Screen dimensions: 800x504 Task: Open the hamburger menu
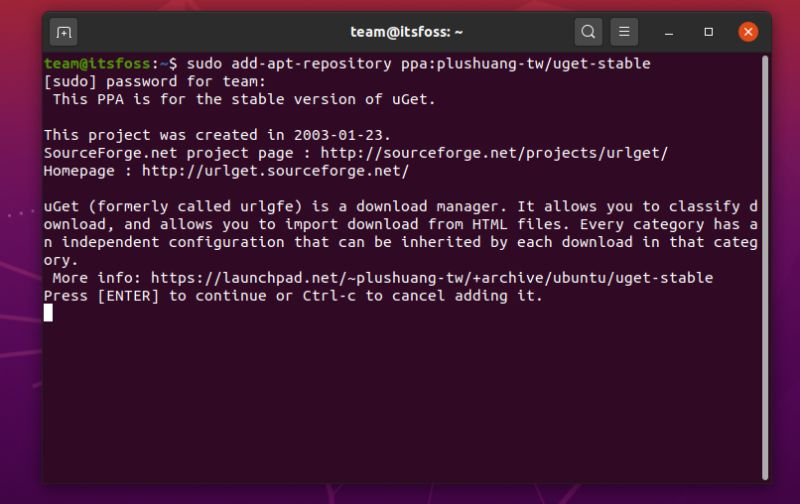point(624,32)
